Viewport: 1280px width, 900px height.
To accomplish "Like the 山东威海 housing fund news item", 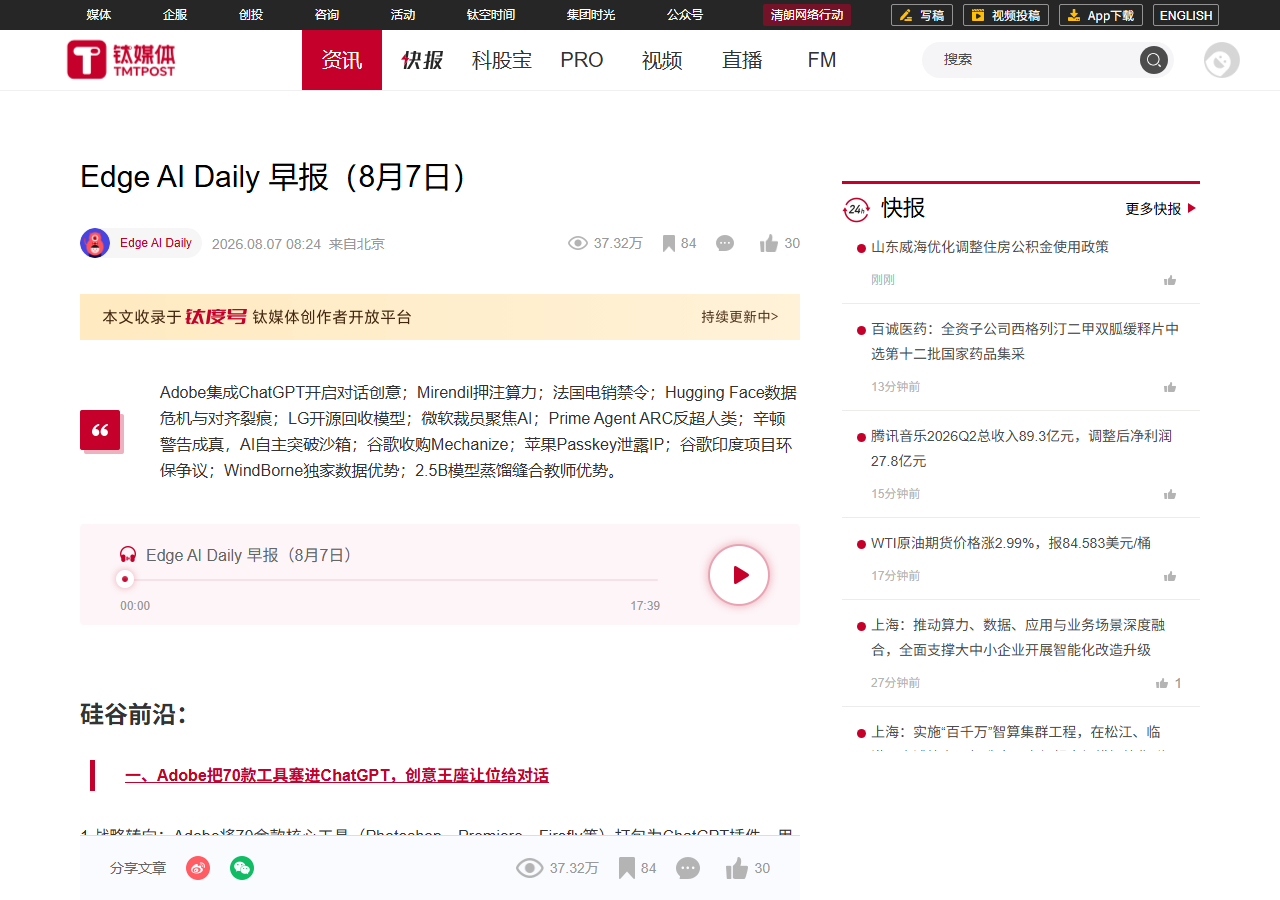I will click(1170, 280).
